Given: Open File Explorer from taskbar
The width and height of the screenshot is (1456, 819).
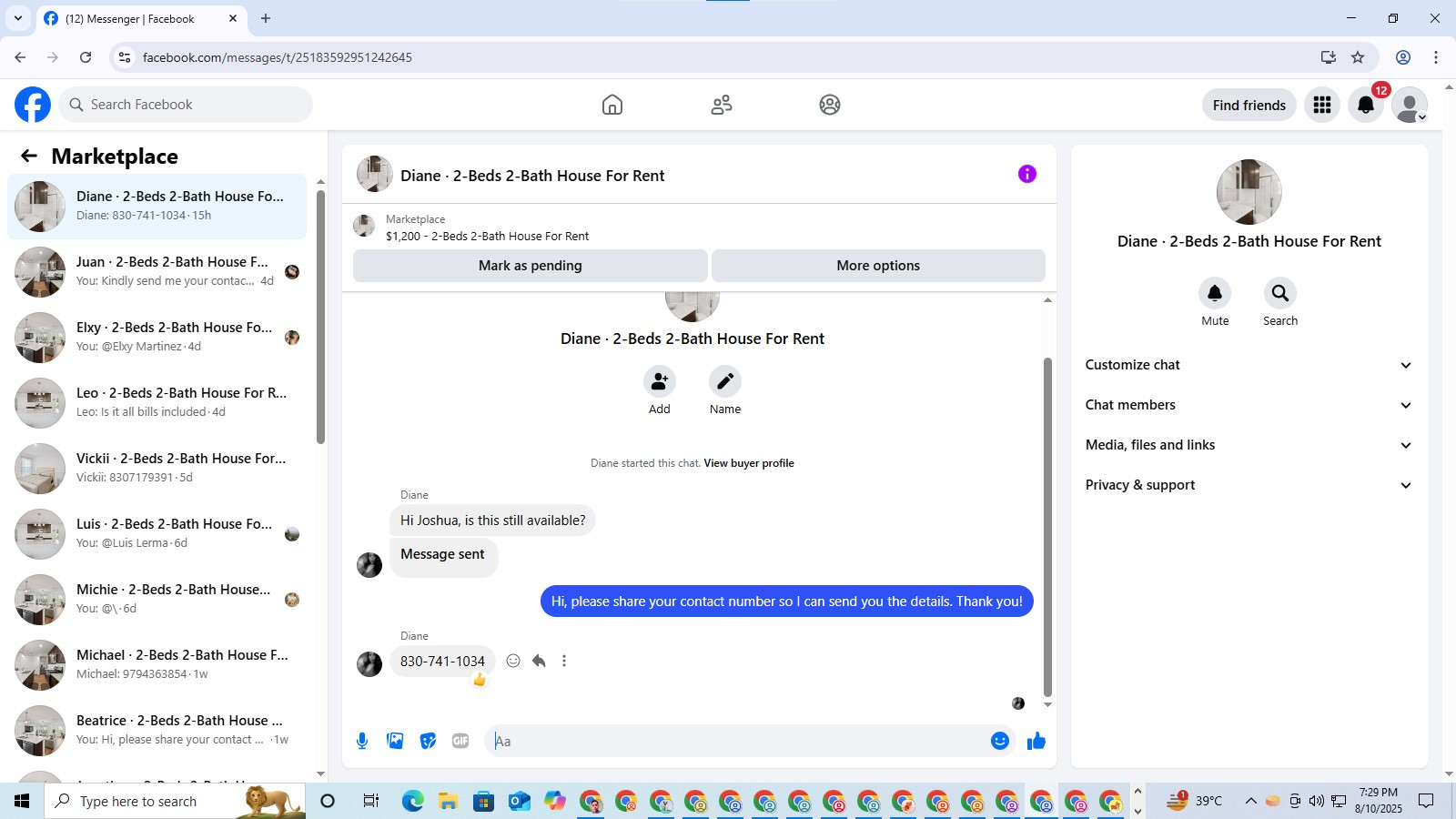Looking at the screenshot, I should [448, 801].
